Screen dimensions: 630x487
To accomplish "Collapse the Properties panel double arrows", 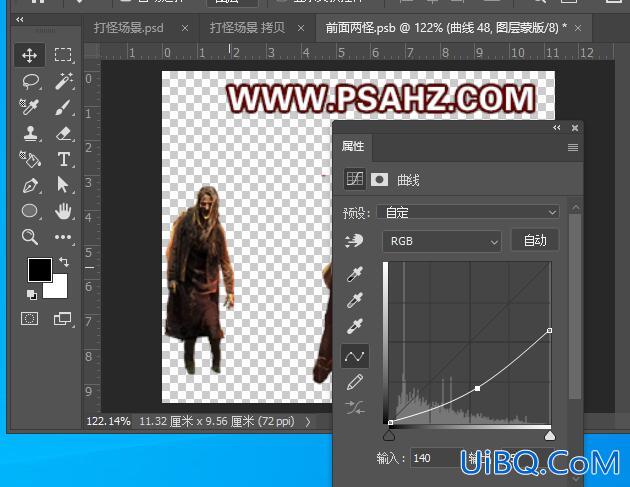I will coord(556,128).
